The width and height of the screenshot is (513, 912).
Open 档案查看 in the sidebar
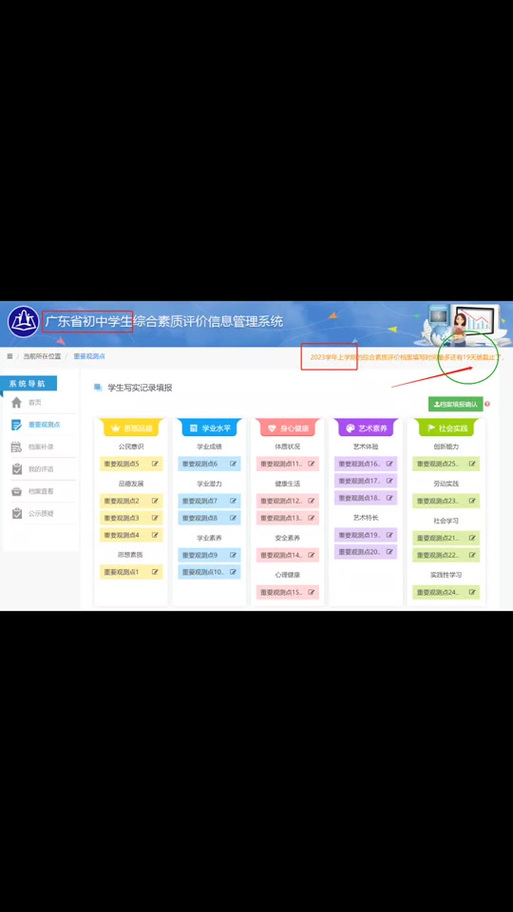point(41,491)
